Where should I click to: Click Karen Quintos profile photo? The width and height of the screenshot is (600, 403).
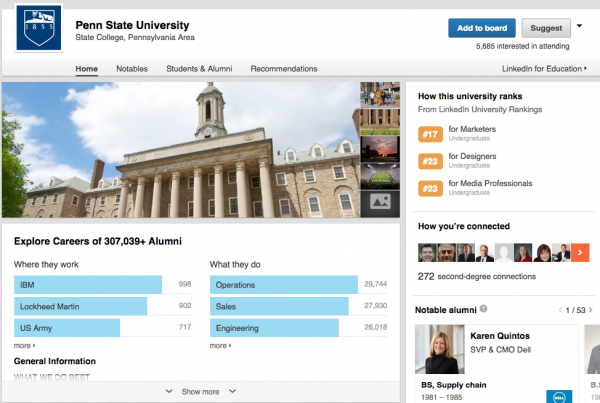[440, 349]
